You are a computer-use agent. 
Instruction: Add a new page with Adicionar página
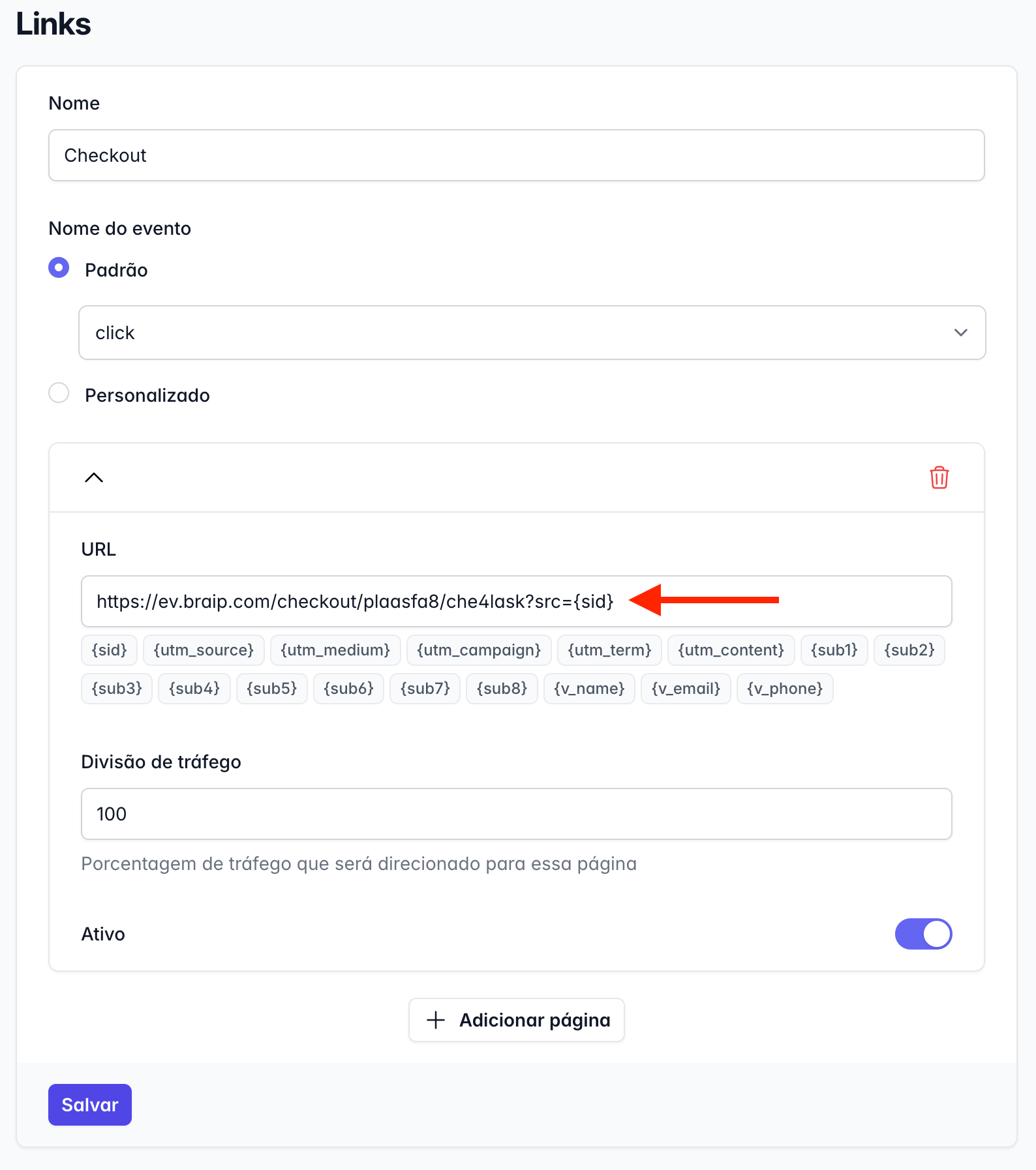point(517,1020)
